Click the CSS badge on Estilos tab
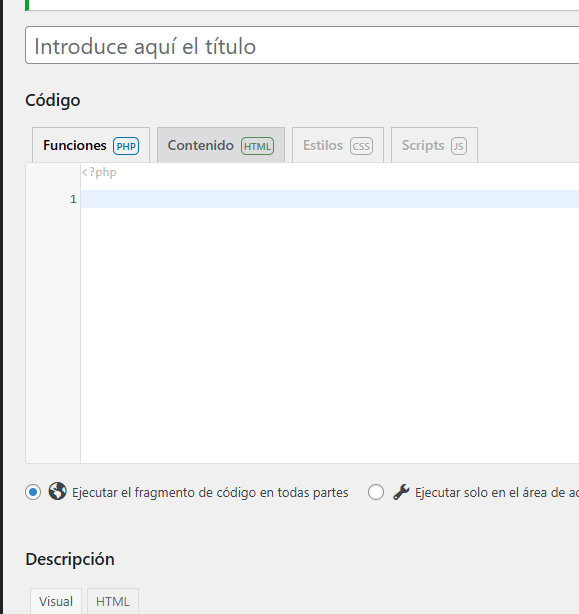This screenshot has width=579, height=614. [x=361, y=146]
